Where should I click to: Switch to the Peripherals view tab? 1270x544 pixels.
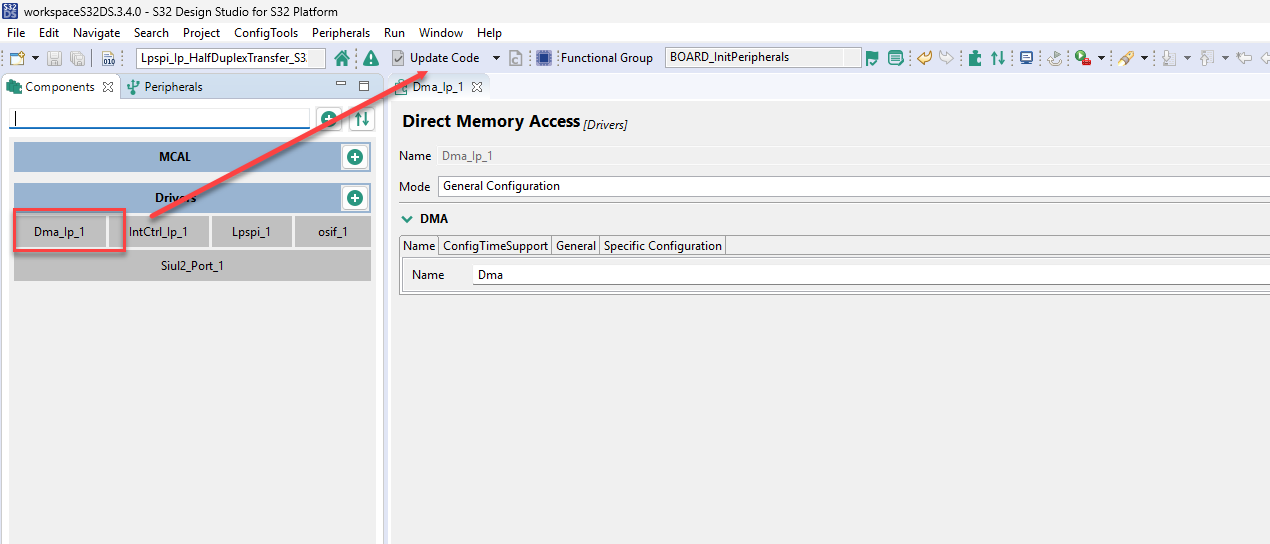click(x=165, y=87)
